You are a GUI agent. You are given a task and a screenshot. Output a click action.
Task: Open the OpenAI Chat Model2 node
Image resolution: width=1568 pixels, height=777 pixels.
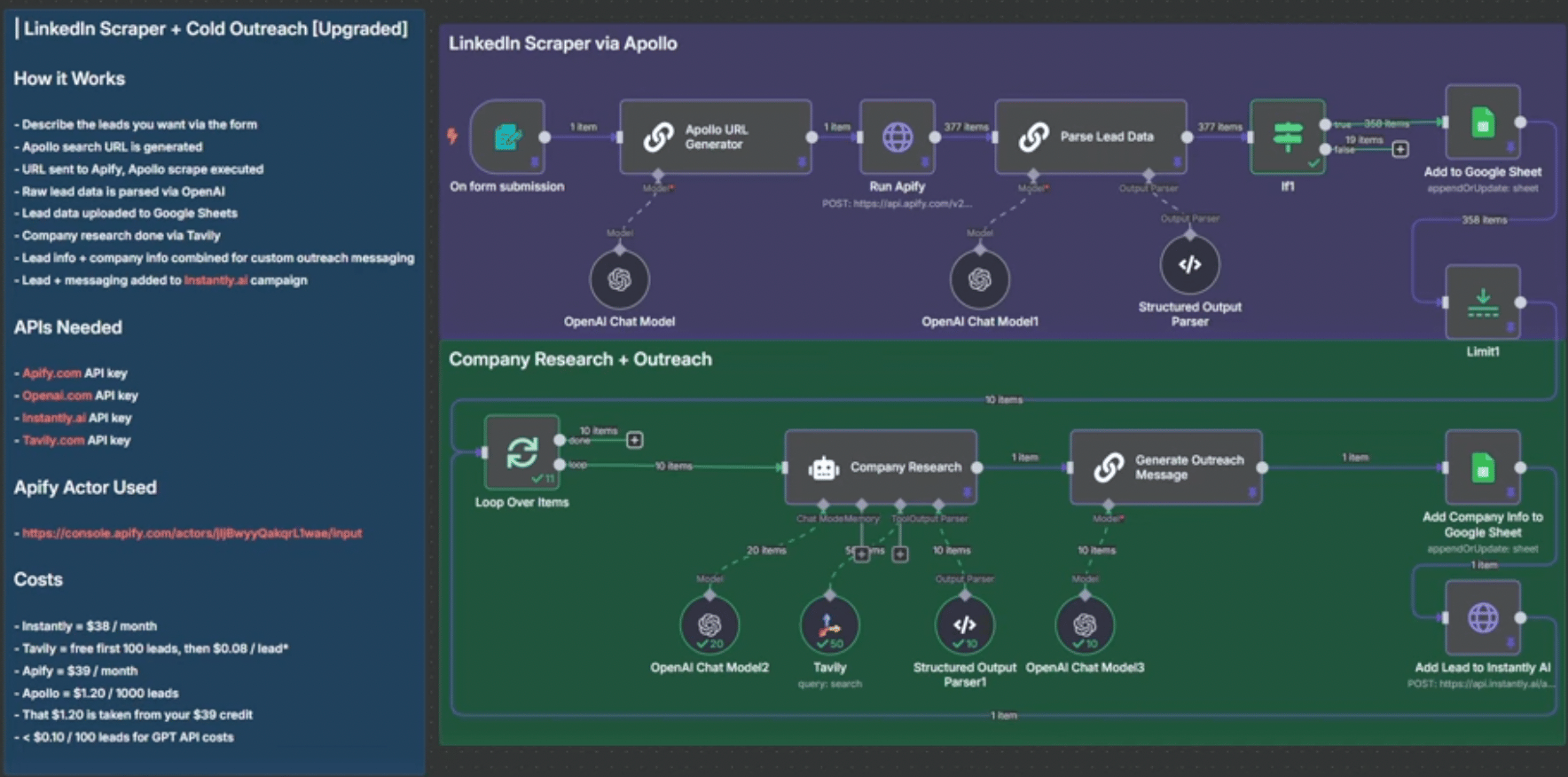(710, 624)
